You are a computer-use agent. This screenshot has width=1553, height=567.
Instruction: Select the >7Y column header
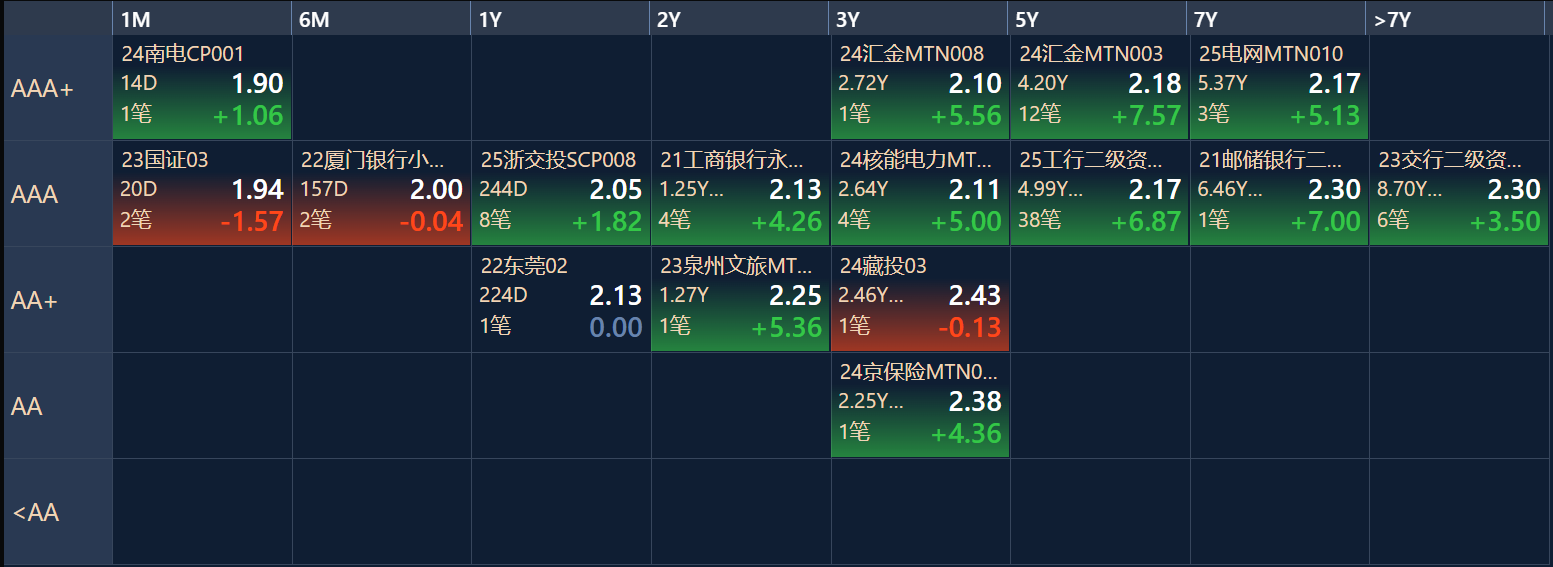1456,19
